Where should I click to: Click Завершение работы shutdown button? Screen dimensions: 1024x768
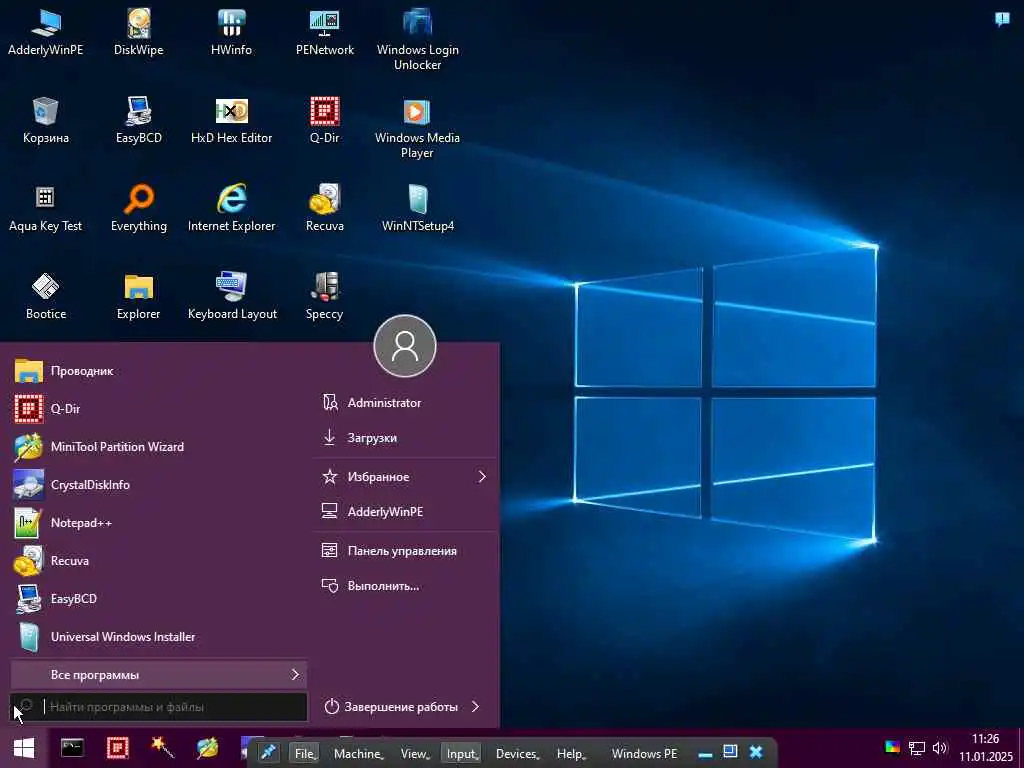[x=391, y=707]
